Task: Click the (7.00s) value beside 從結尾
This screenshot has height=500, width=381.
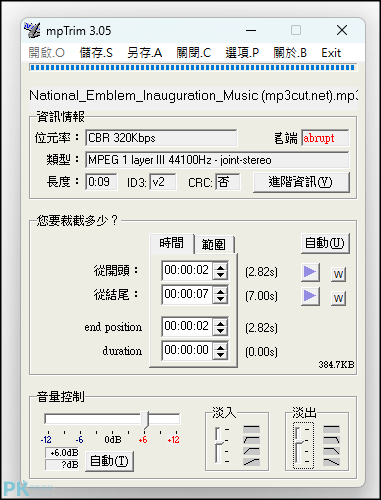Action: [x=261, y=296]
